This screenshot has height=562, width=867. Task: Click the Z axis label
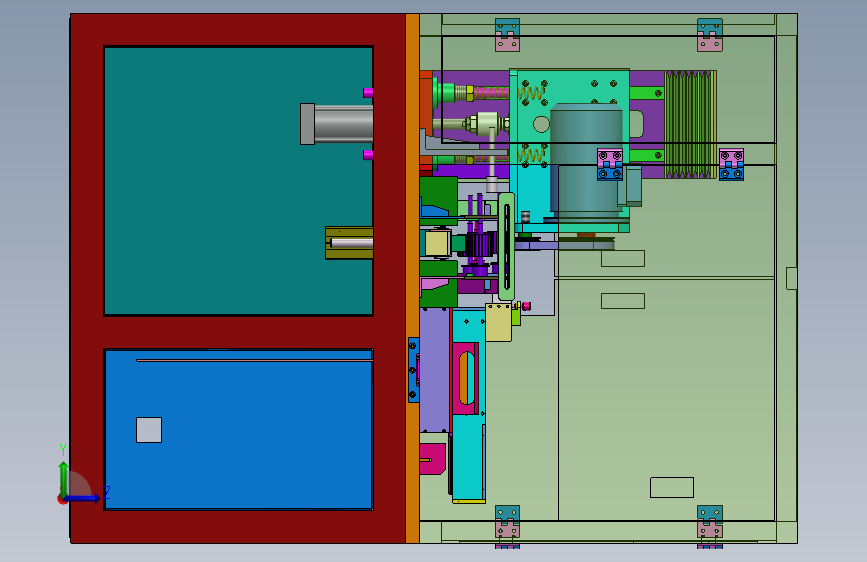[107, 492]
